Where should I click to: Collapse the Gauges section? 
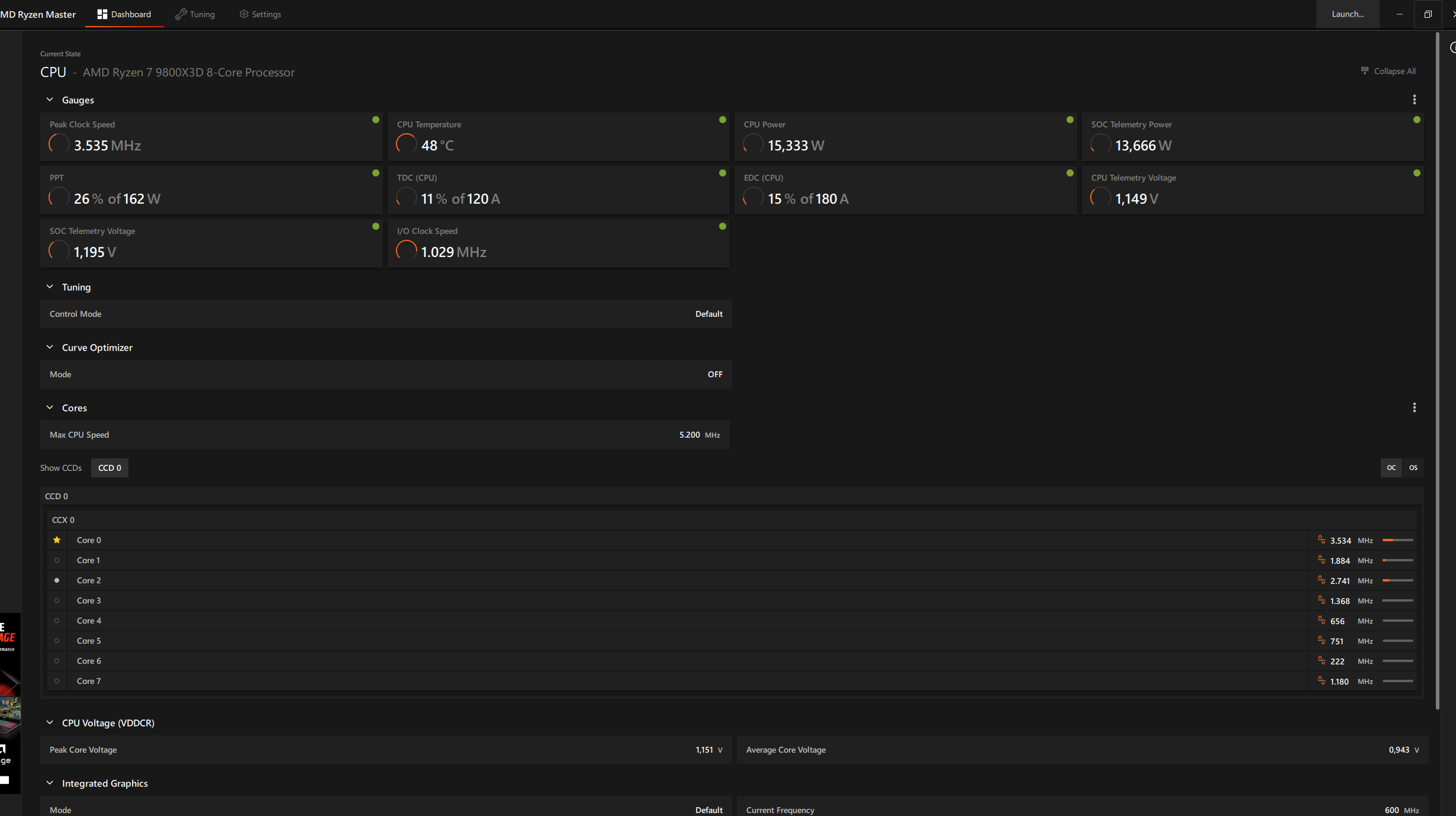50,100
